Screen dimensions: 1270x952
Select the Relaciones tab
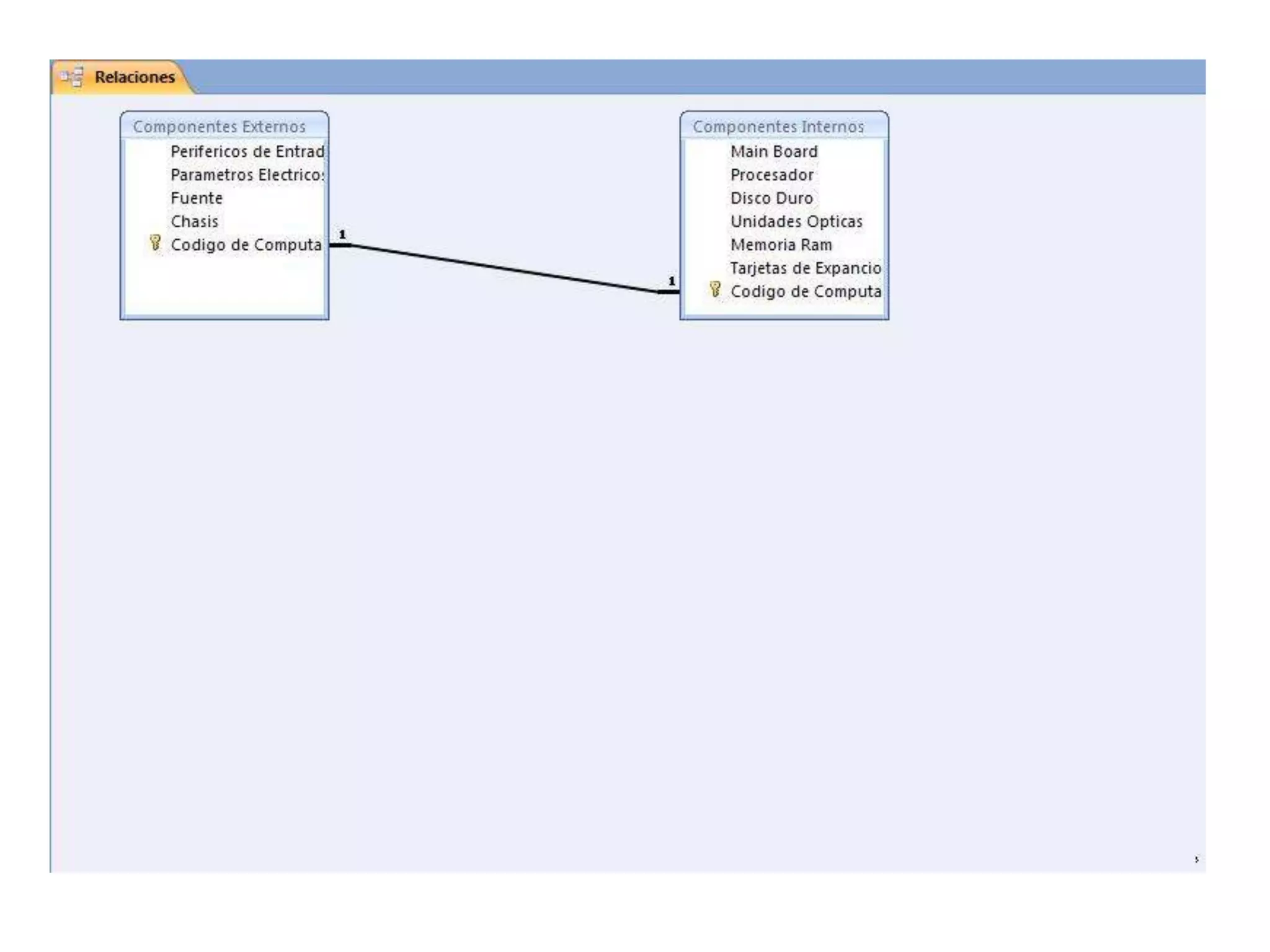tap(134, 77)
